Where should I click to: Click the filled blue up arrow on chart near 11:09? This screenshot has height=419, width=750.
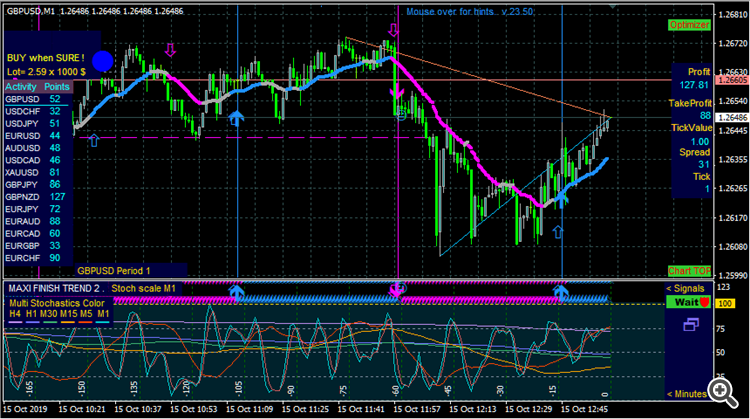pos(236,117)
